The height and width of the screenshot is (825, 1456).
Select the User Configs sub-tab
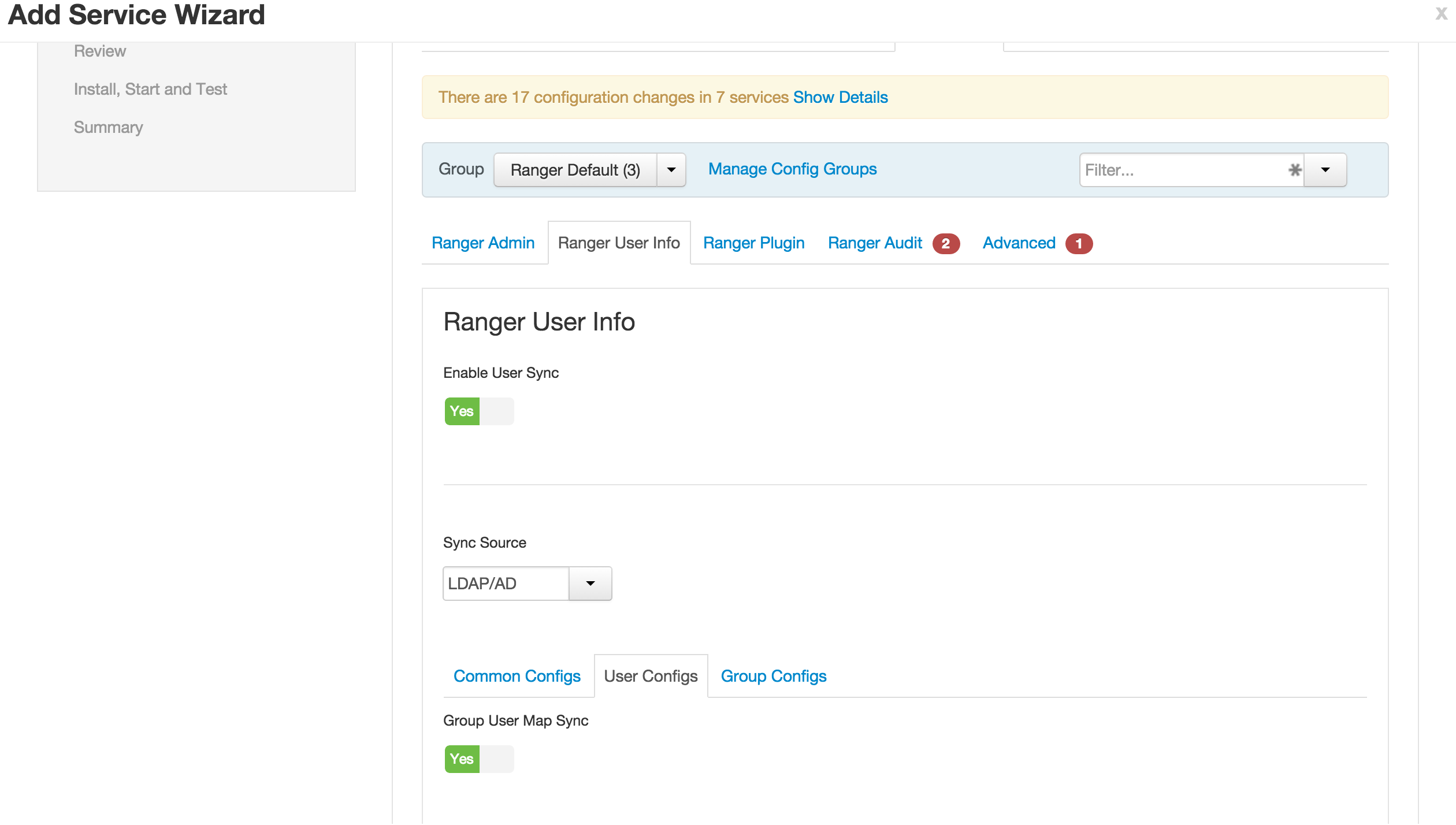tap(651, 677)
